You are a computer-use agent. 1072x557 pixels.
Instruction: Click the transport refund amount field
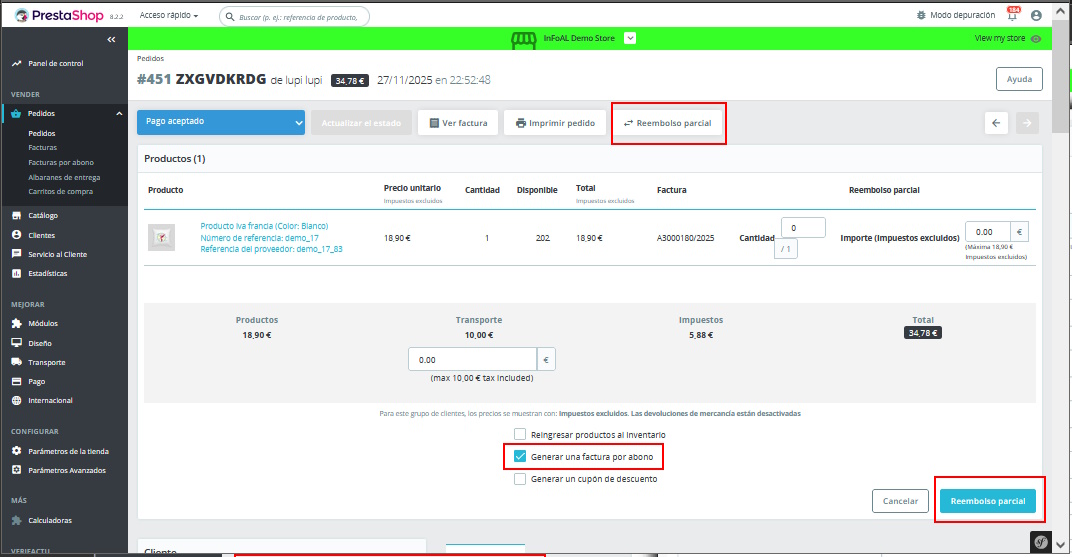pyautogui.click(x=472, y=360)
